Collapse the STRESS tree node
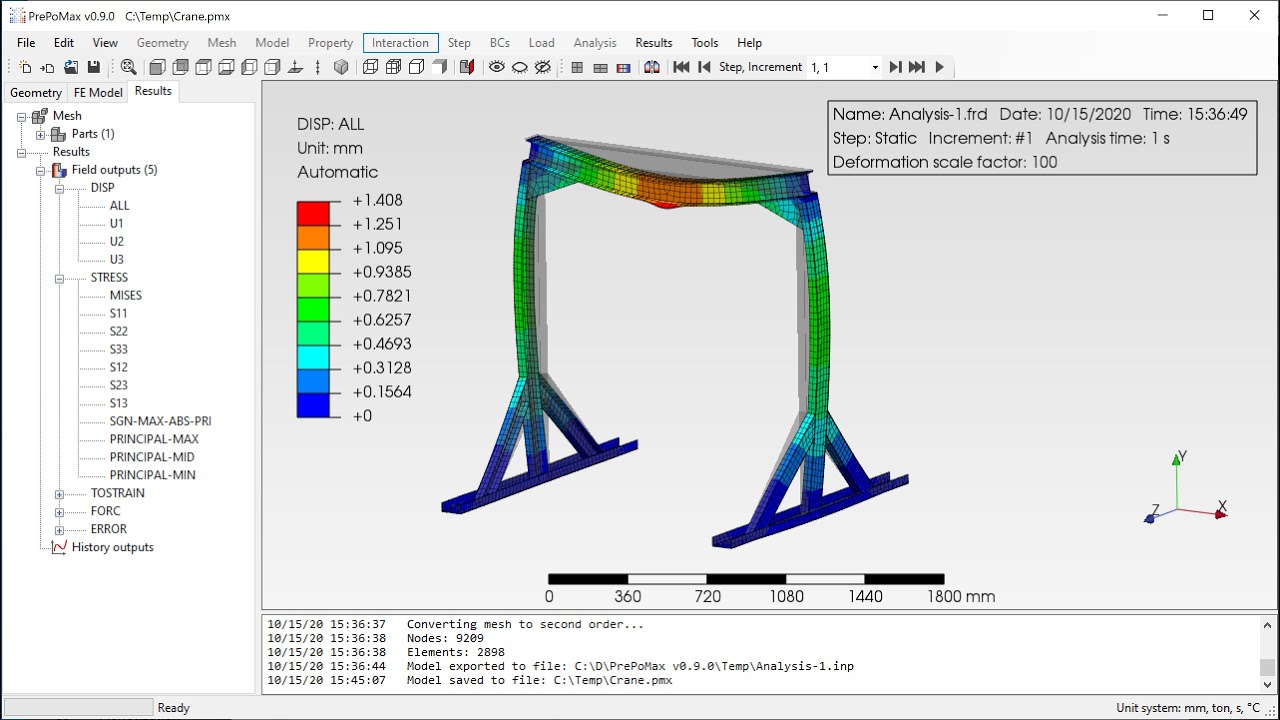1280x720 pixels. pos(59,278)
